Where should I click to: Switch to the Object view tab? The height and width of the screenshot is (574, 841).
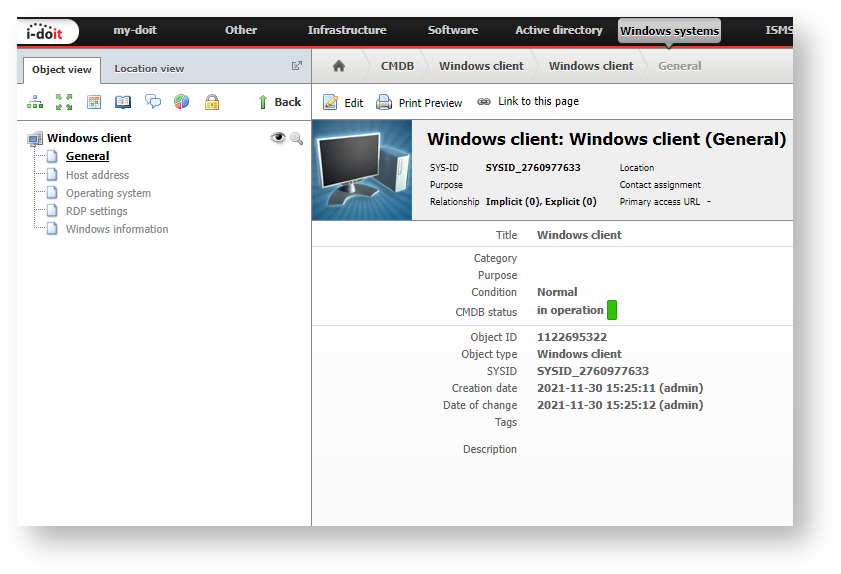pos(62,70)
